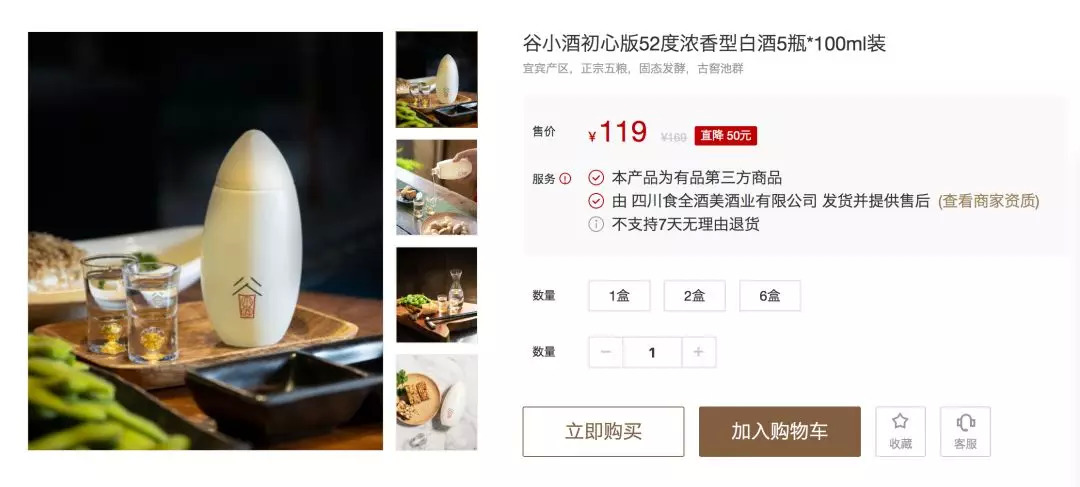Click the quantity number input field
The image size is (1080, 487).
pos(652,352)
